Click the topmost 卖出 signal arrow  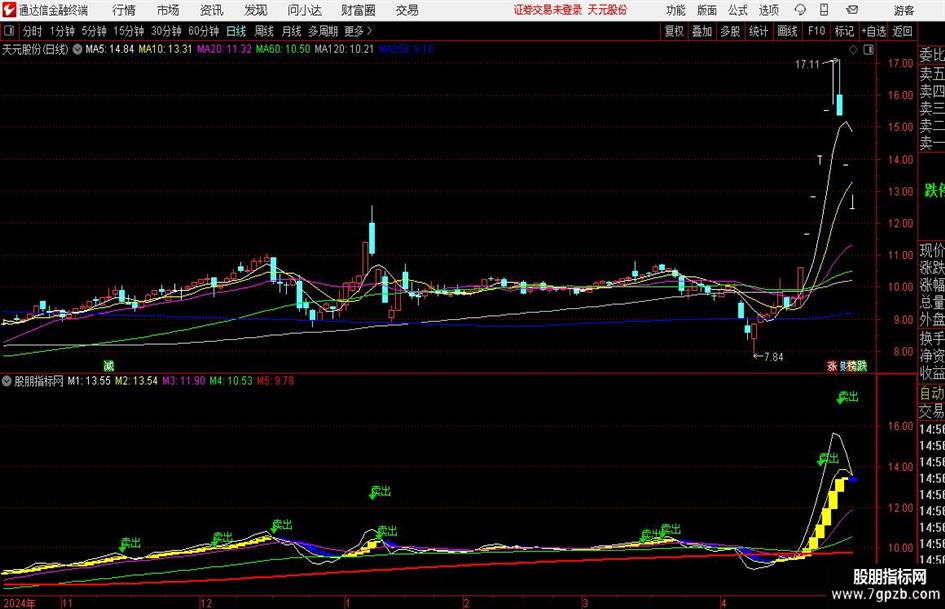847,397
